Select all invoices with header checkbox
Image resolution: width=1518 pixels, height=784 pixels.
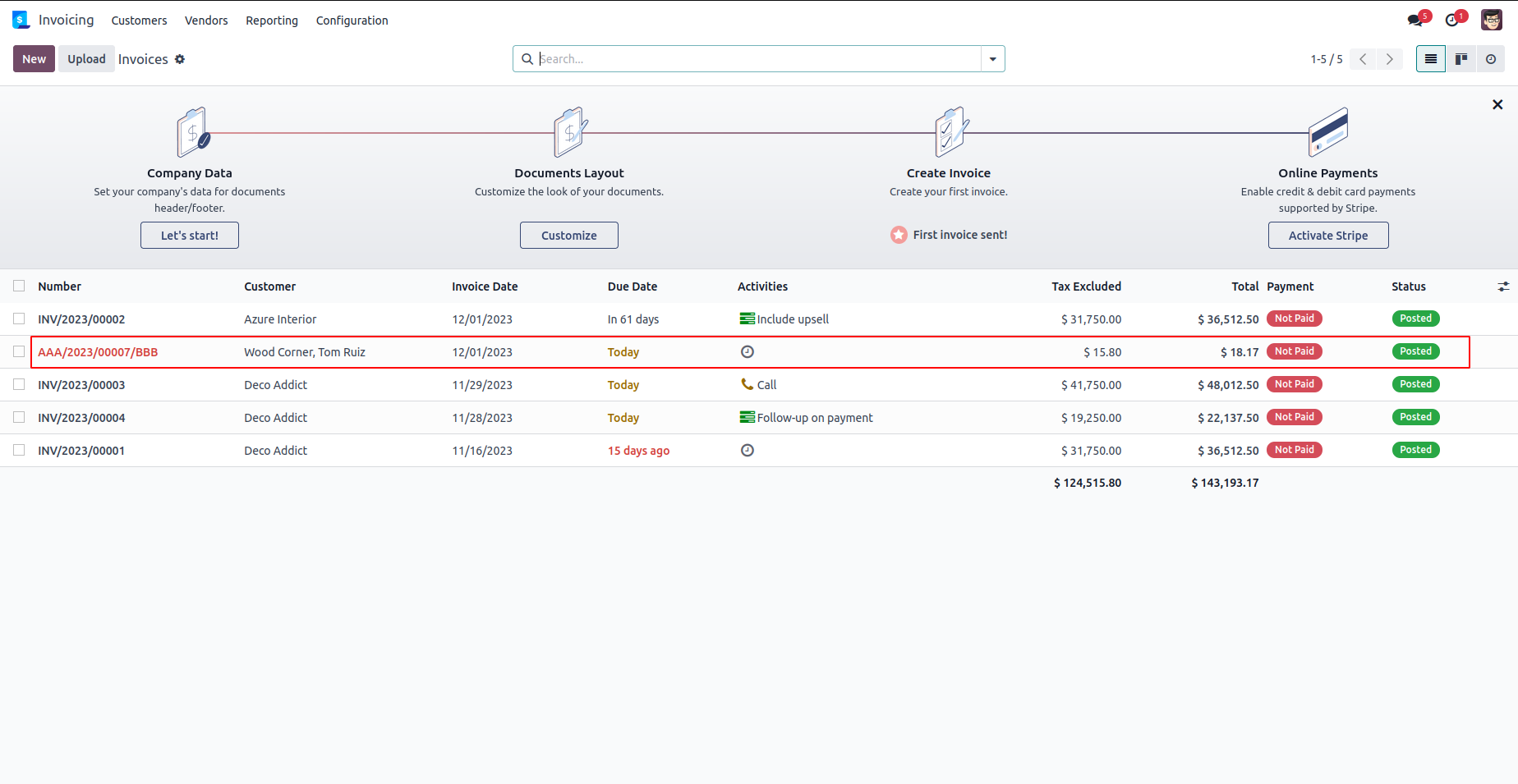click(19, 287)
